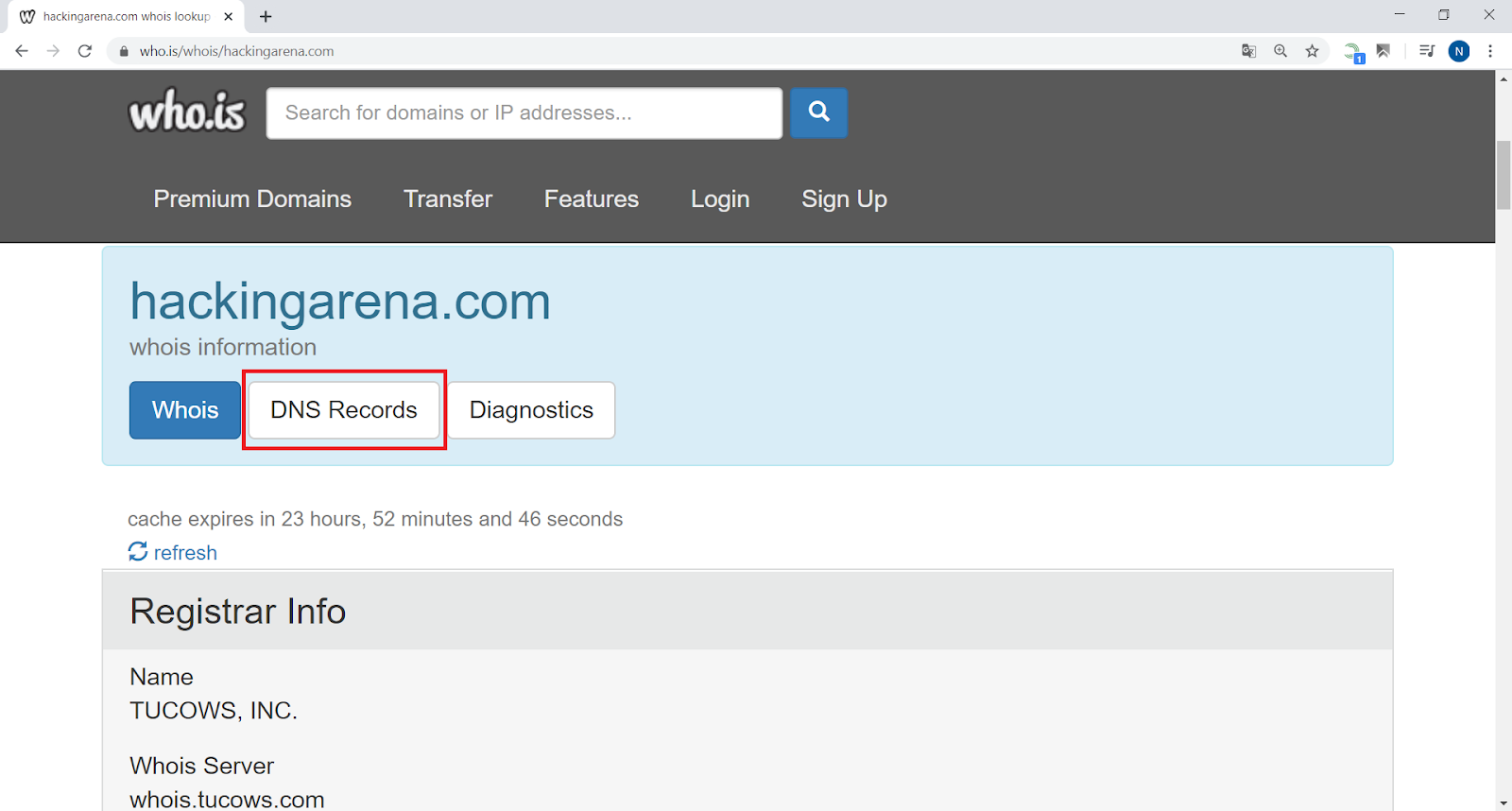Image resolution: width=1512 pixels, height=811 pixels.
Task: Click the Sign Up link
Action: [844, 199]
